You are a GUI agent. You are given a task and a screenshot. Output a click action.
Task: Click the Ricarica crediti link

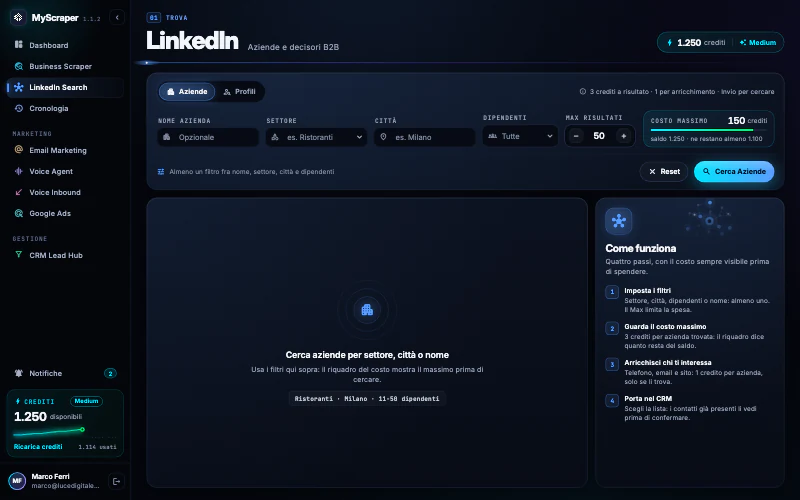click(38, 446)
